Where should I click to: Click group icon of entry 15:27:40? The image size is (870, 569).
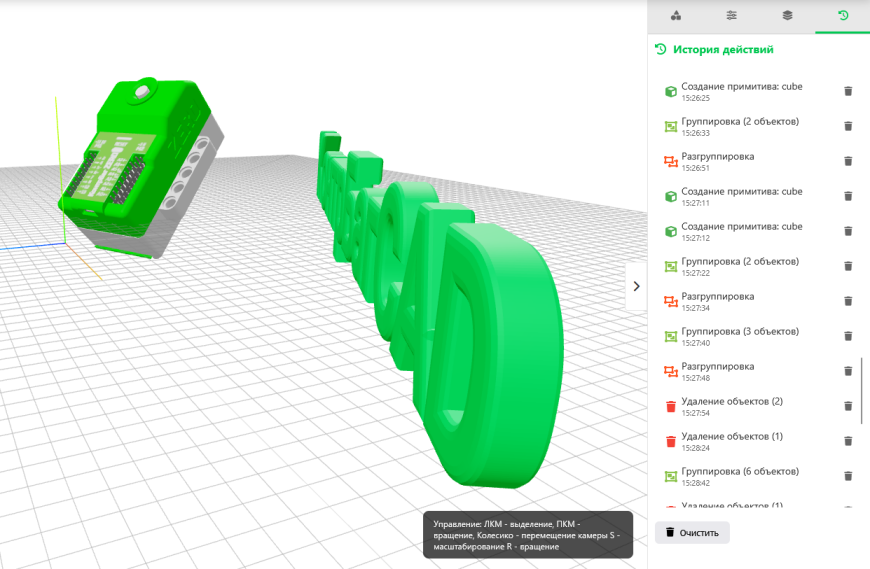(671, 336)
